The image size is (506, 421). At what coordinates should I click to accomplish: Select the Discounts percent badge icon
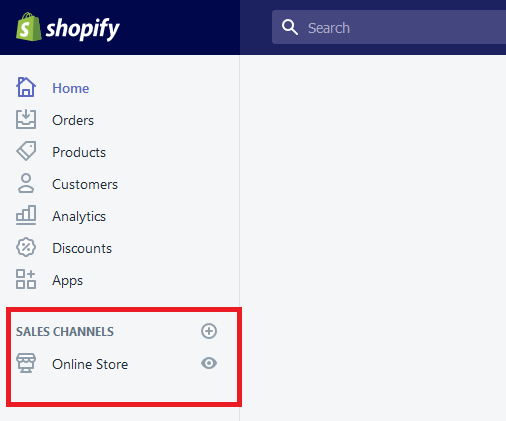26,247
